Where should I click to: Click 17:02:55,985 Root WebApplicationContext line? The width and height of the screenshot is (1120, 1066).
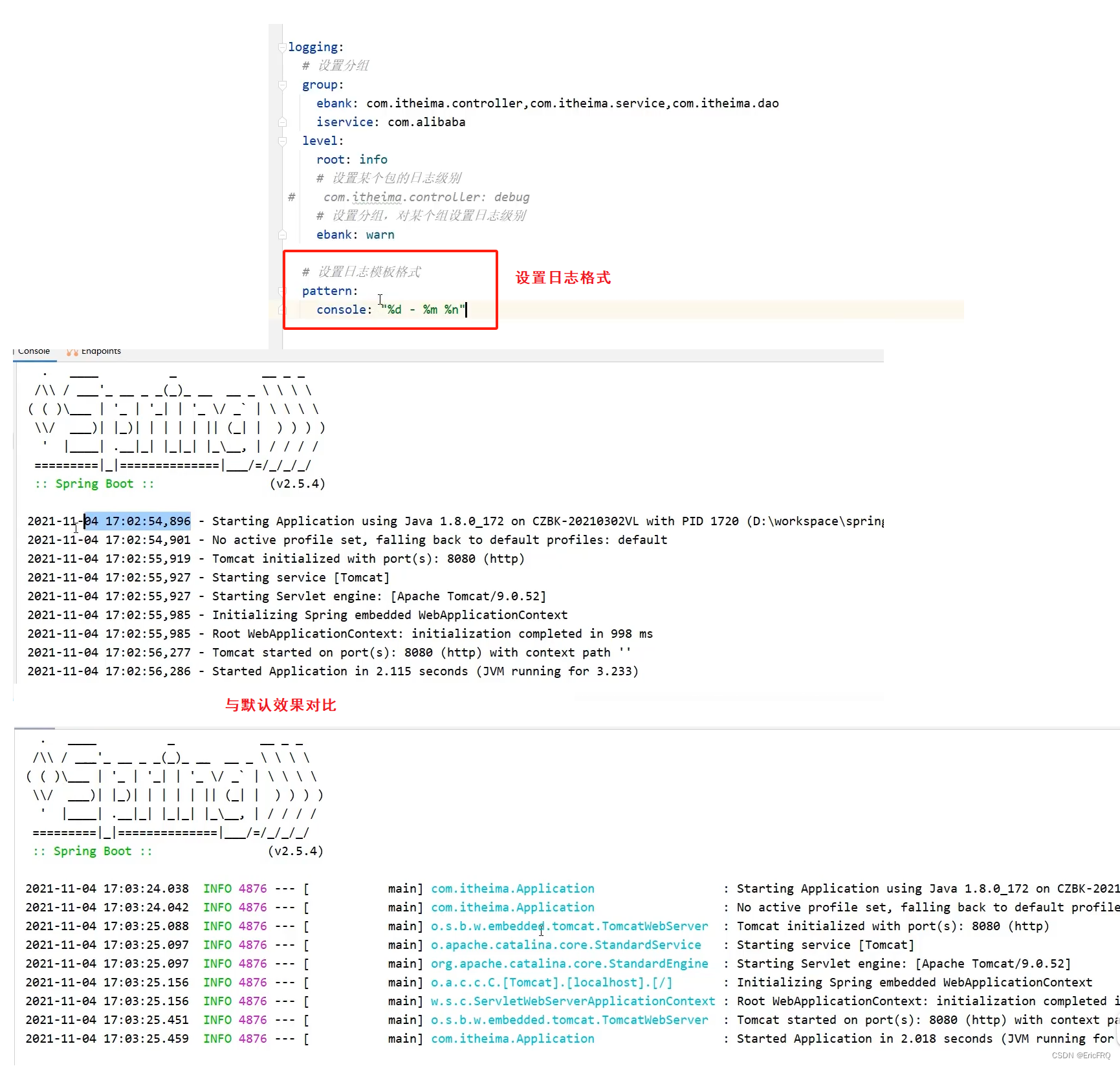point(340,634)
